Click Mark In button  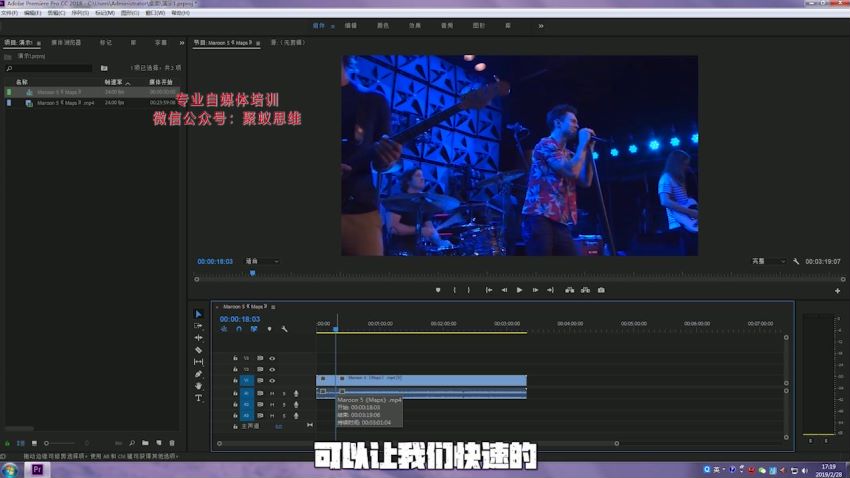[454, 290]
